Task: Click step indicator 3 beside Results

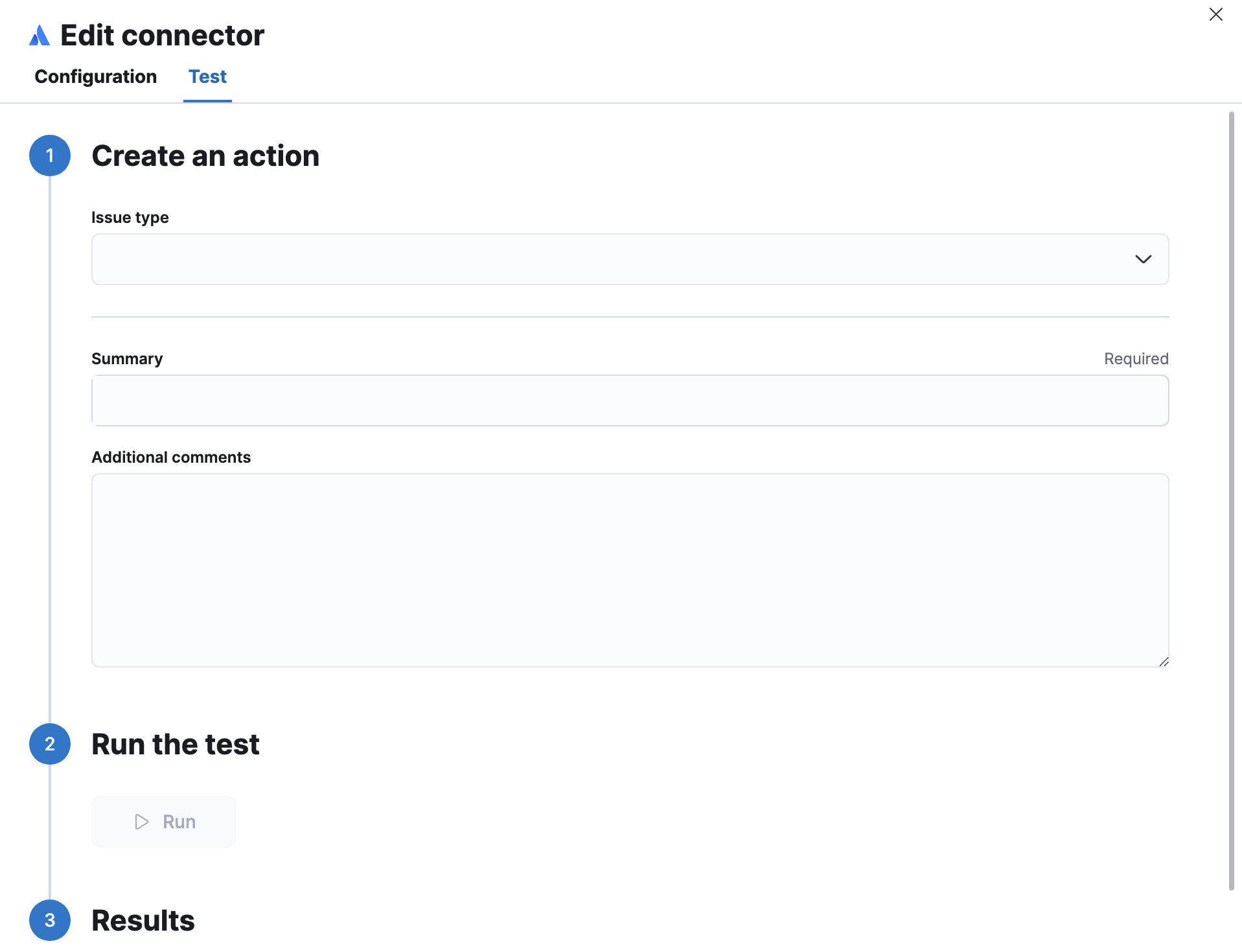Action: tap(49, 920)
